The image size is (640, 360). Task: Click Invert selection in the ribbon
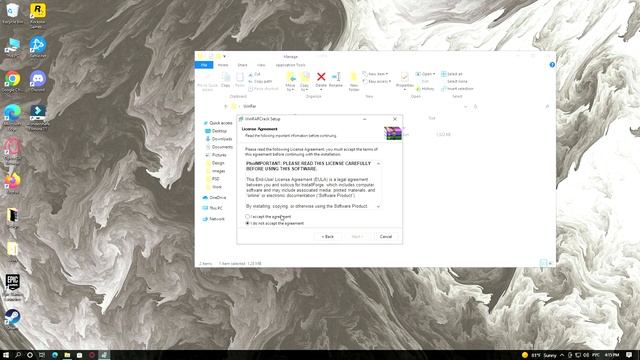[457, 89]
